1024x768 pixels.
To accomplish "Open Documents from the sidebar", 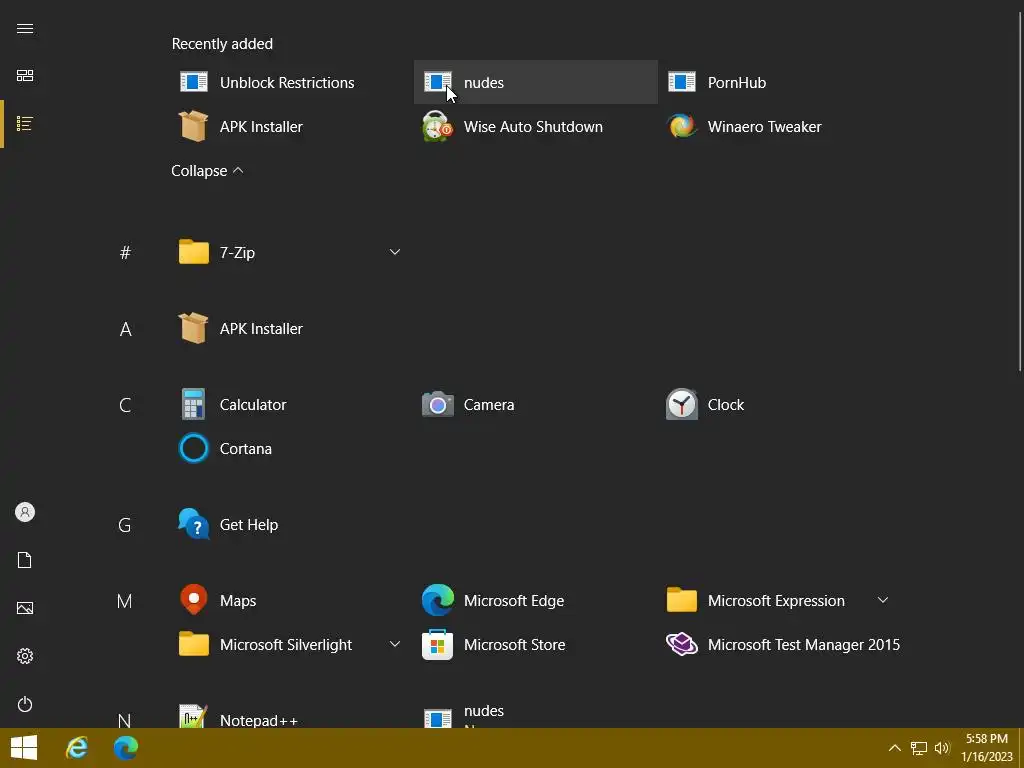I will (x=25, y=560).
